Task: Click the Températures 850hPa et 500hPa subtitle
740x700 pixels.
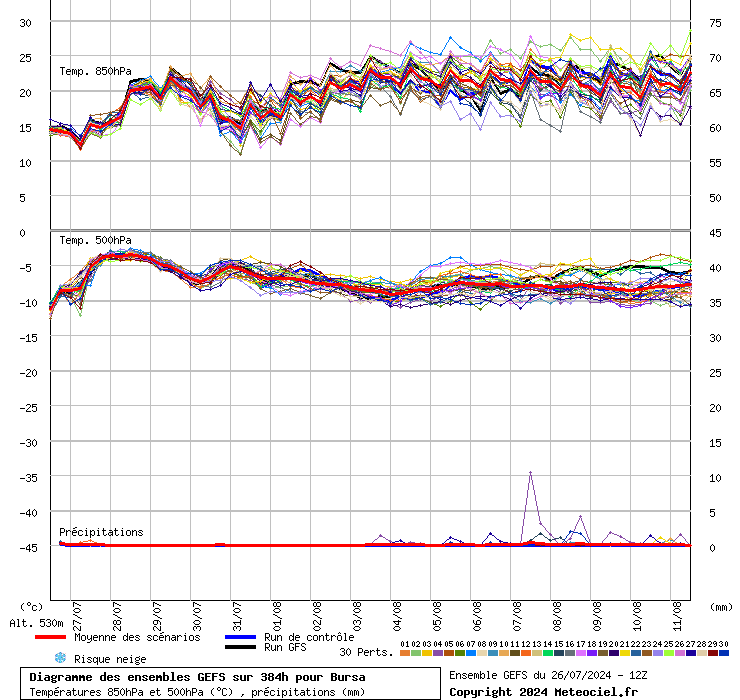Action: (x=197, y=692)
